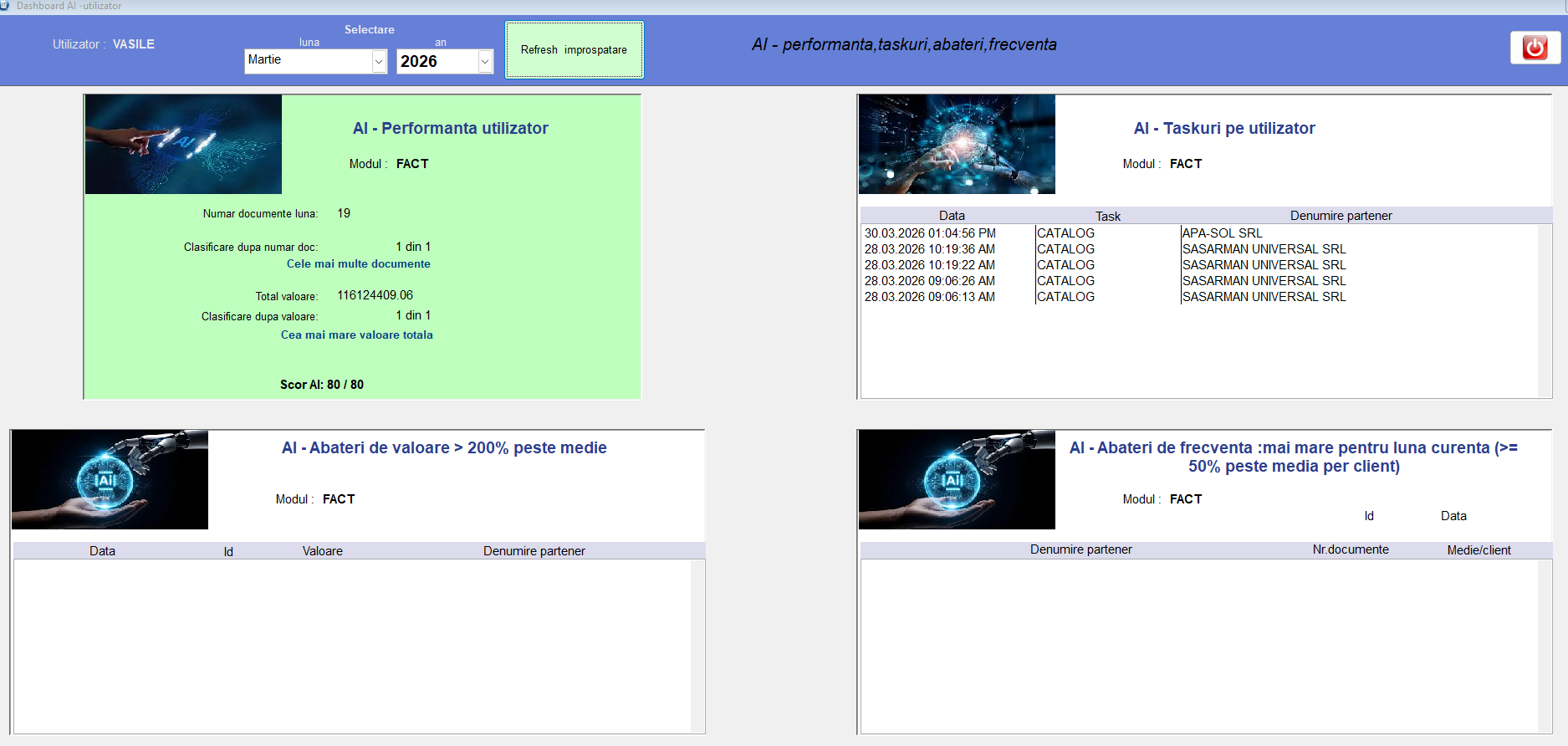Click the Abateri de valoare robot-hand image
Image resolution: width=1568 pixels, height=746 pixels.
click(x=110, y=480)
